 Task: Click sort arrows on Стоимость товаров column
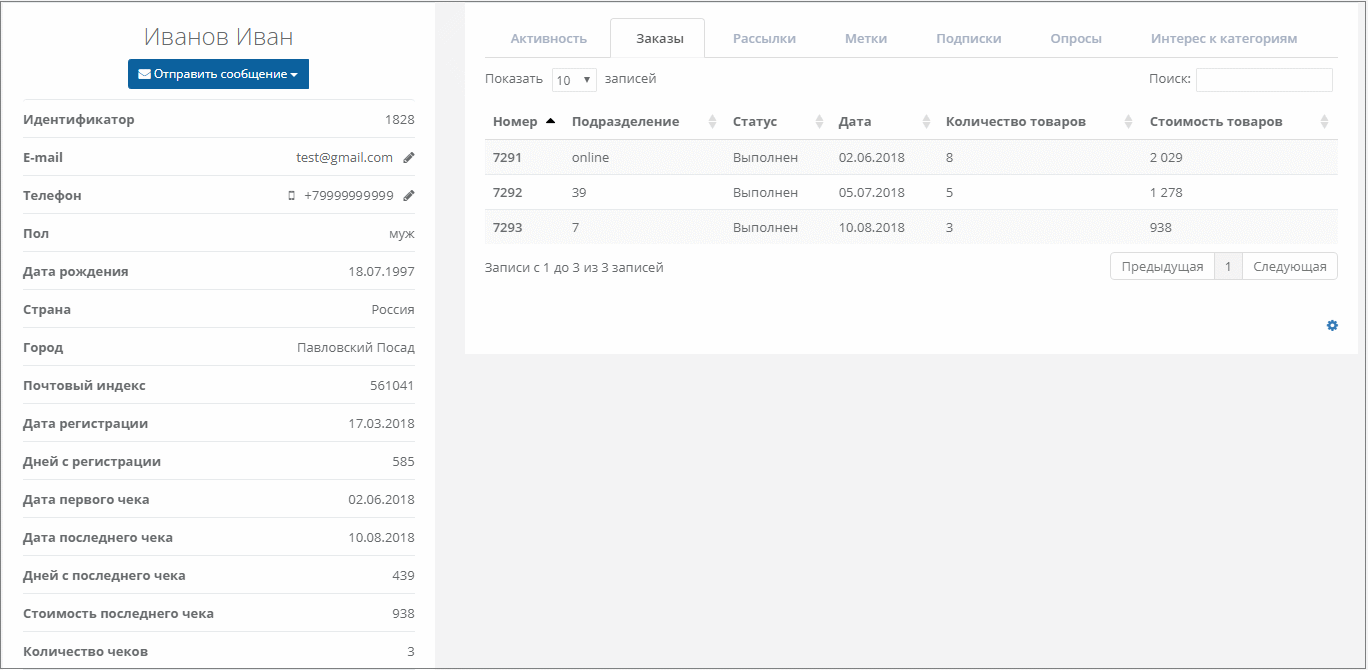(x=1324, y=122)
